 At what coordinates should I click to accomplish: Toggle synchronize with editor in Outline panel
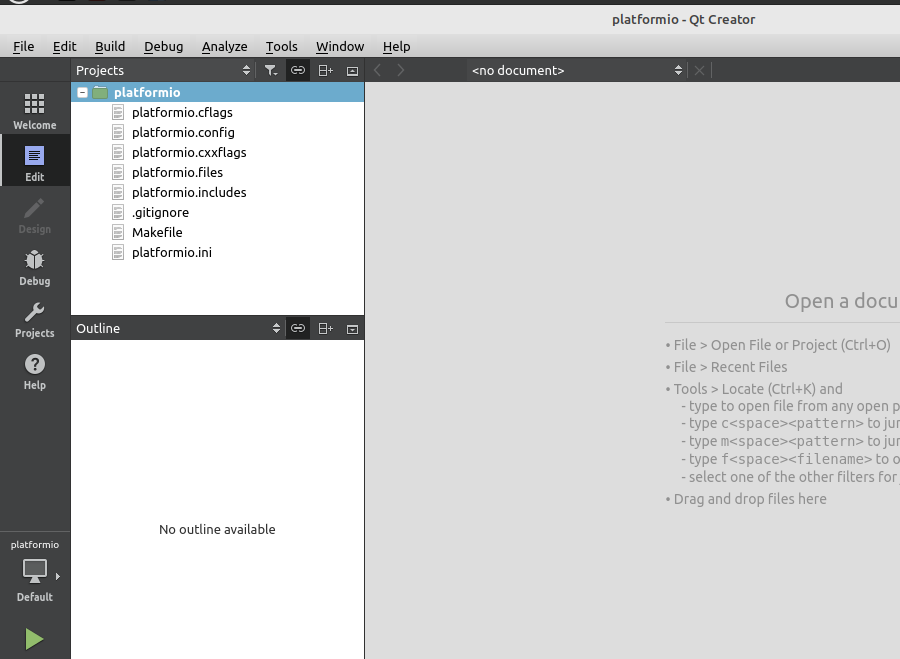point(297,328)
